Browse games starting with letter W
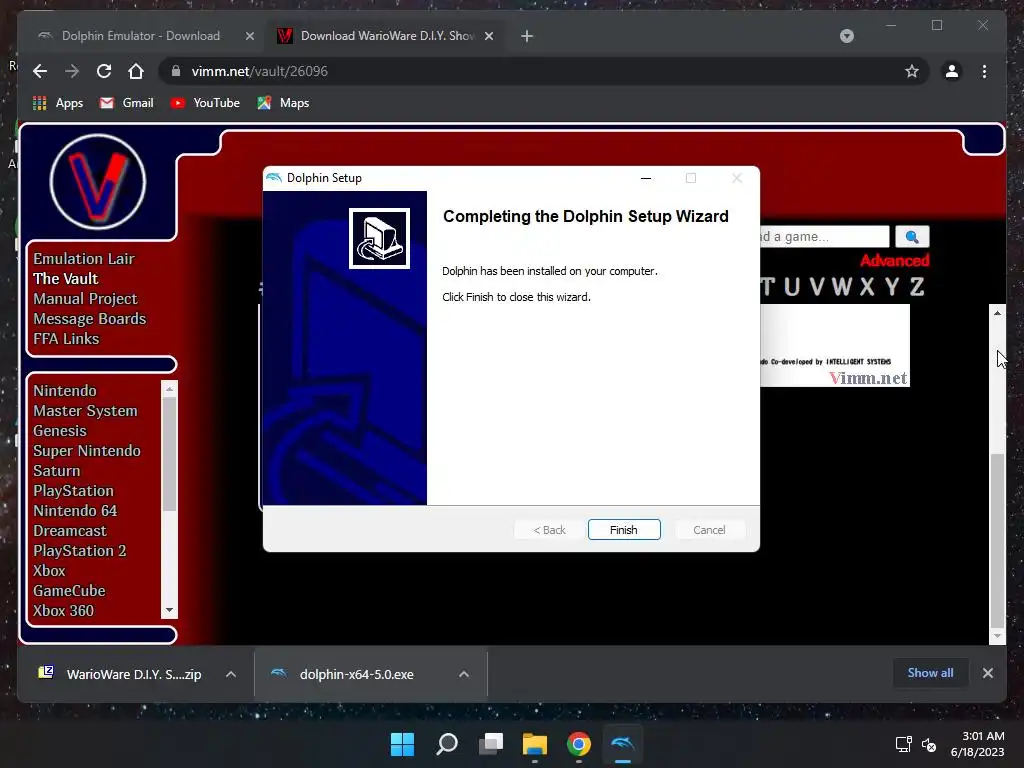Image resolution: width=1024 pixels, height=768 pixels. [x=841, y=287]
